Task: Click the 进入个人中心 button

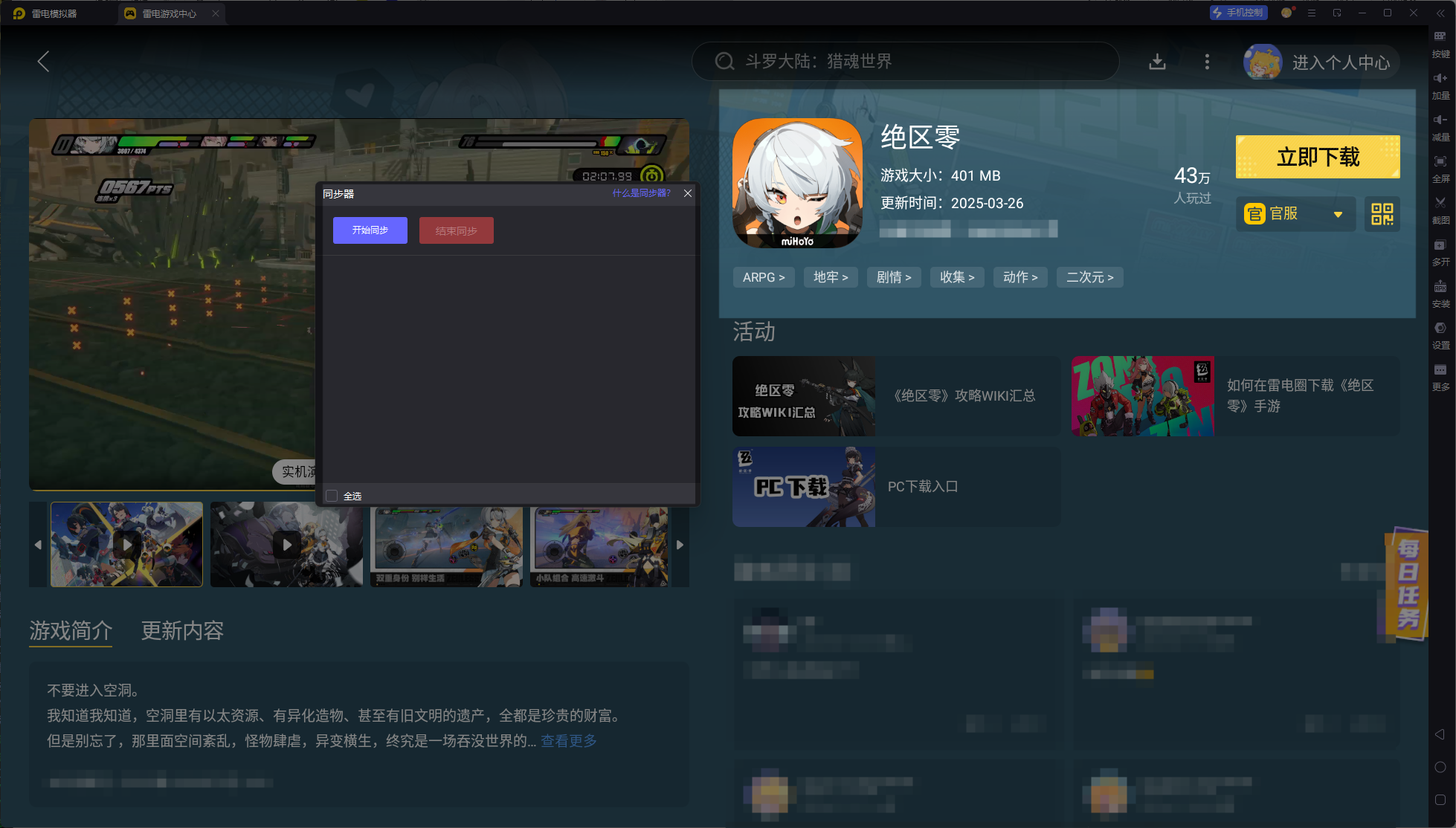Action: [1341, 62]
